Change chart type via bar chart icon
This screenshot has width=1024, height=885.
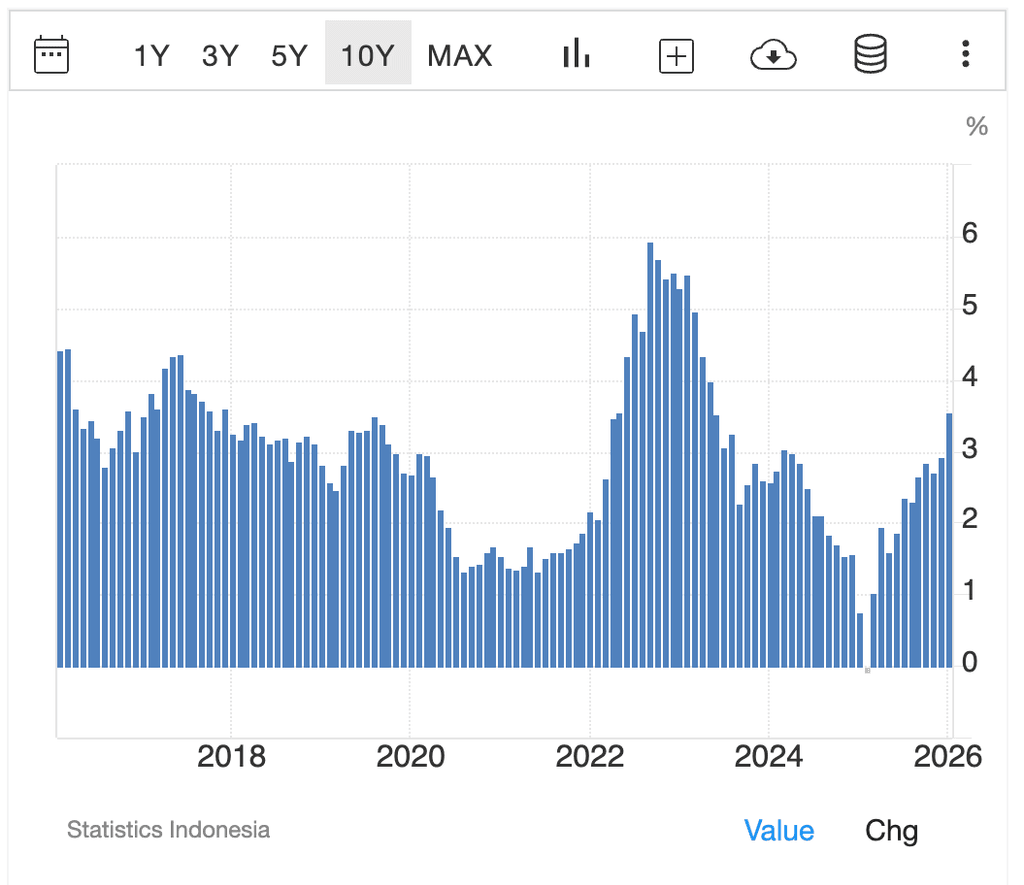tap(576, 54)
